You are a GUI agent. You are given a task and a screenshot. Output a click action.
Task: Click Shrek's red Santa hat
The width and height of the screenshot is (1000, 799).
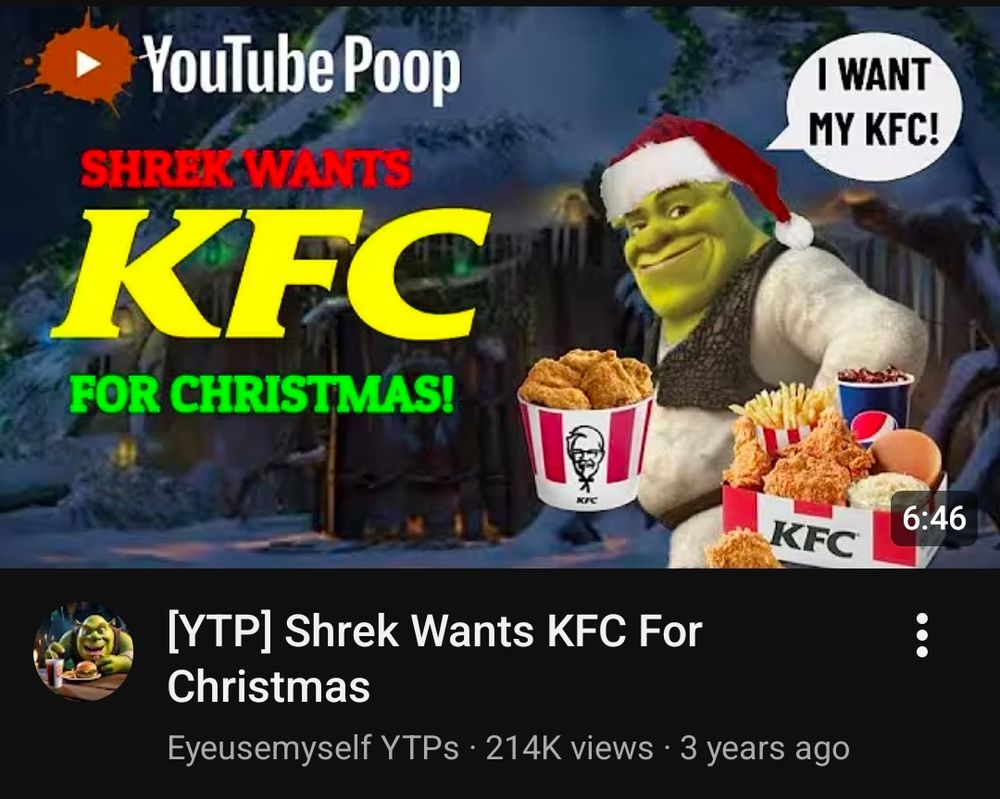point(702,173)
